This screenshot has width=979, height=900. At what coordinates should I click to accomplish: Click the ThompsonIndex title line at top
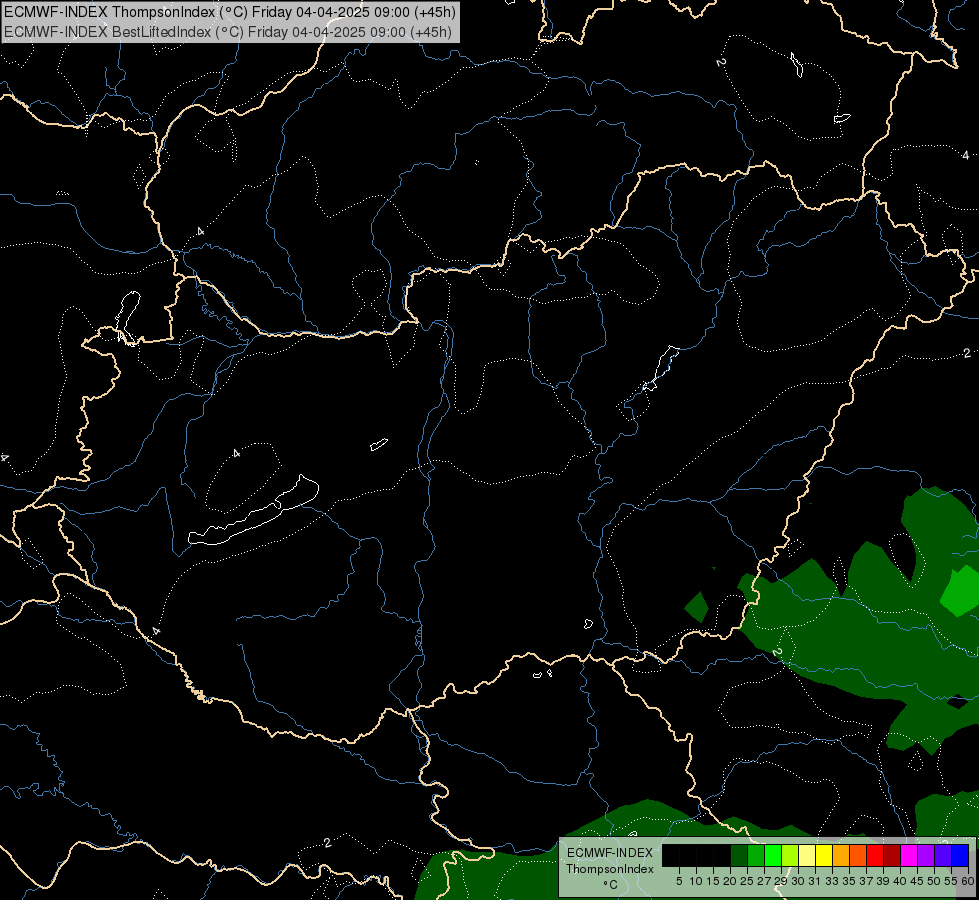(230, 12)
